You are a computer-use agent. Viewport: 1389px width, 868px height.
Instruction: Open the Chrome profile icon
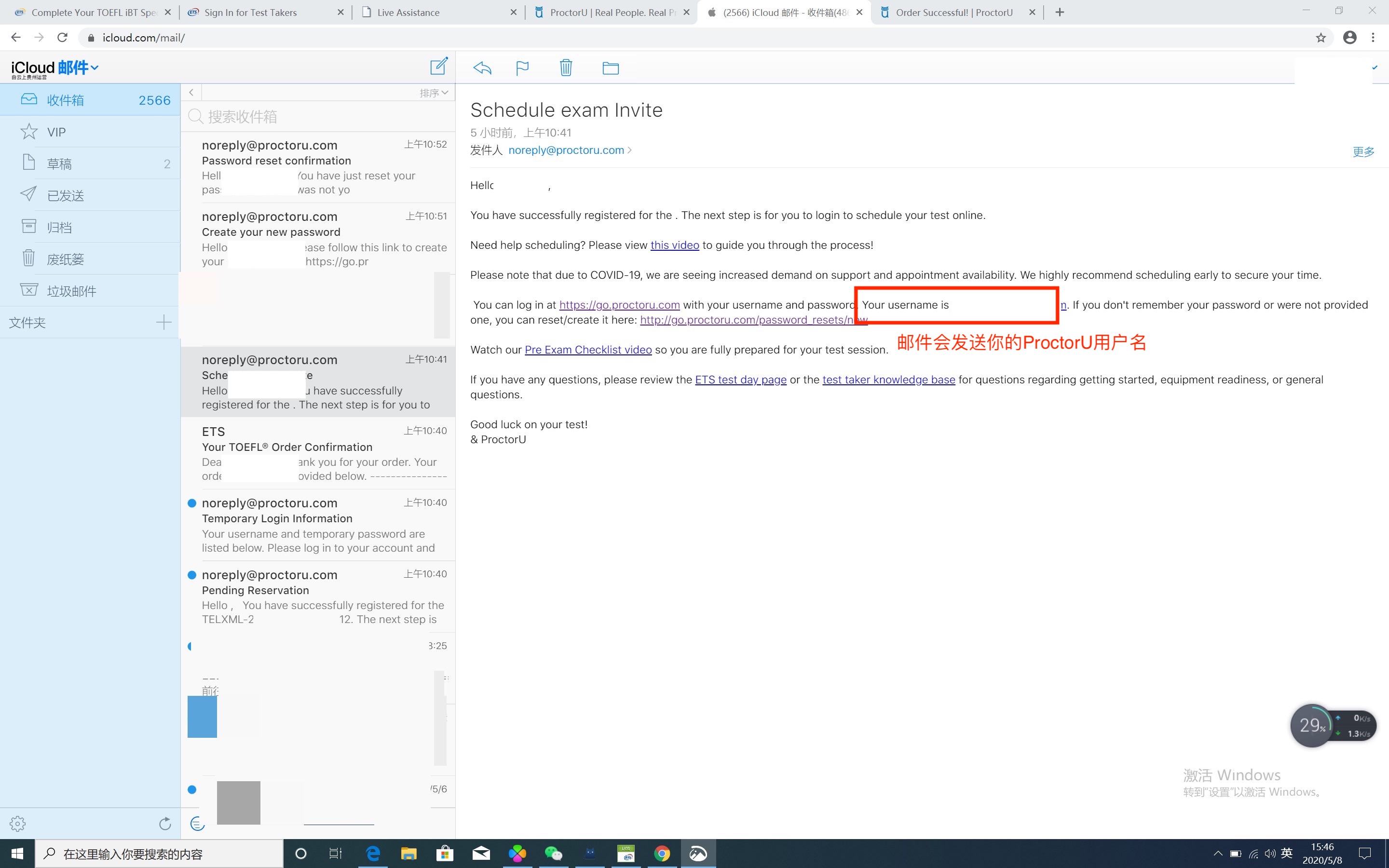point(1349,37)
